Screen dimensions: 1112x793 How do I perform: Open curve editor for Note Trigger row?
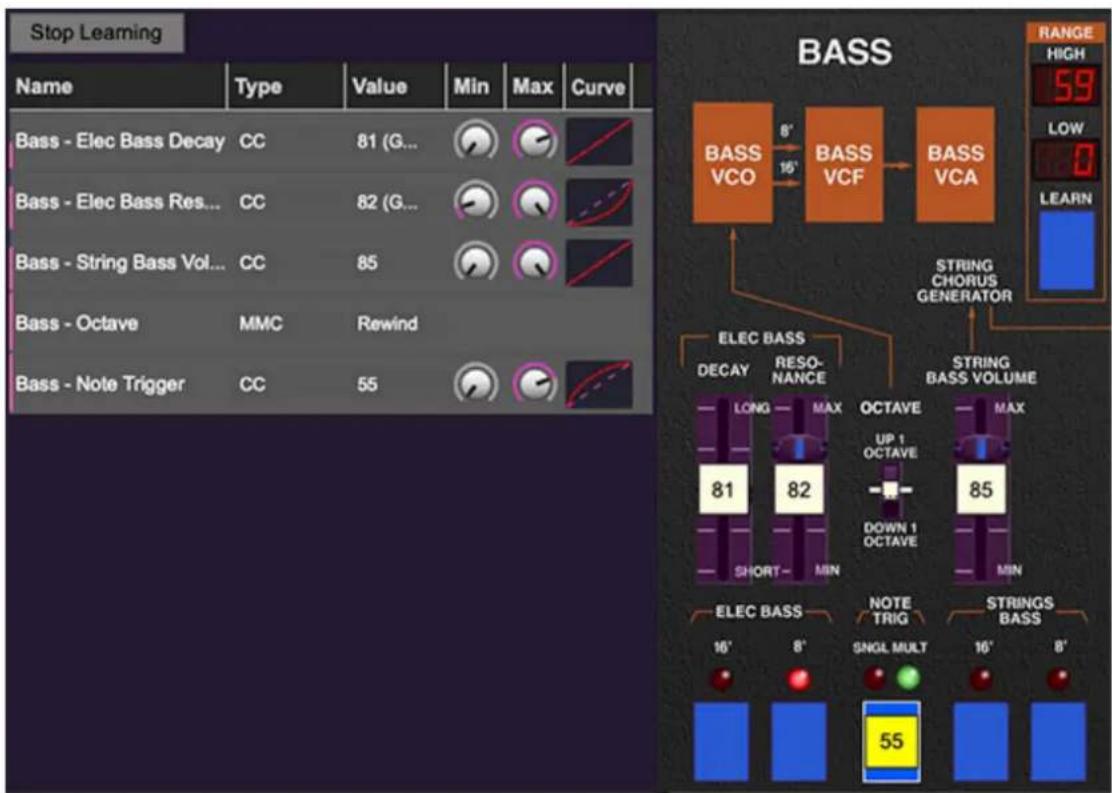(x=599, y=384)
